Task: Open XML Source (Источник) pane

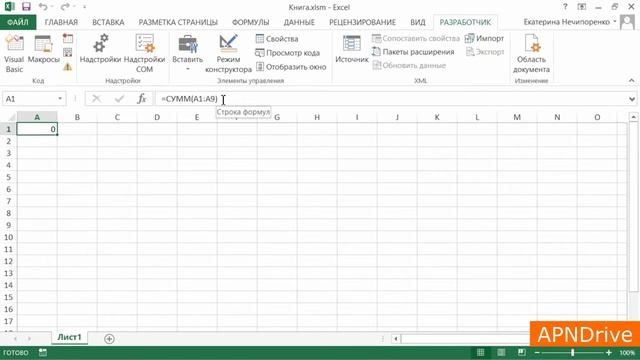Action: (x=351, y=50)
